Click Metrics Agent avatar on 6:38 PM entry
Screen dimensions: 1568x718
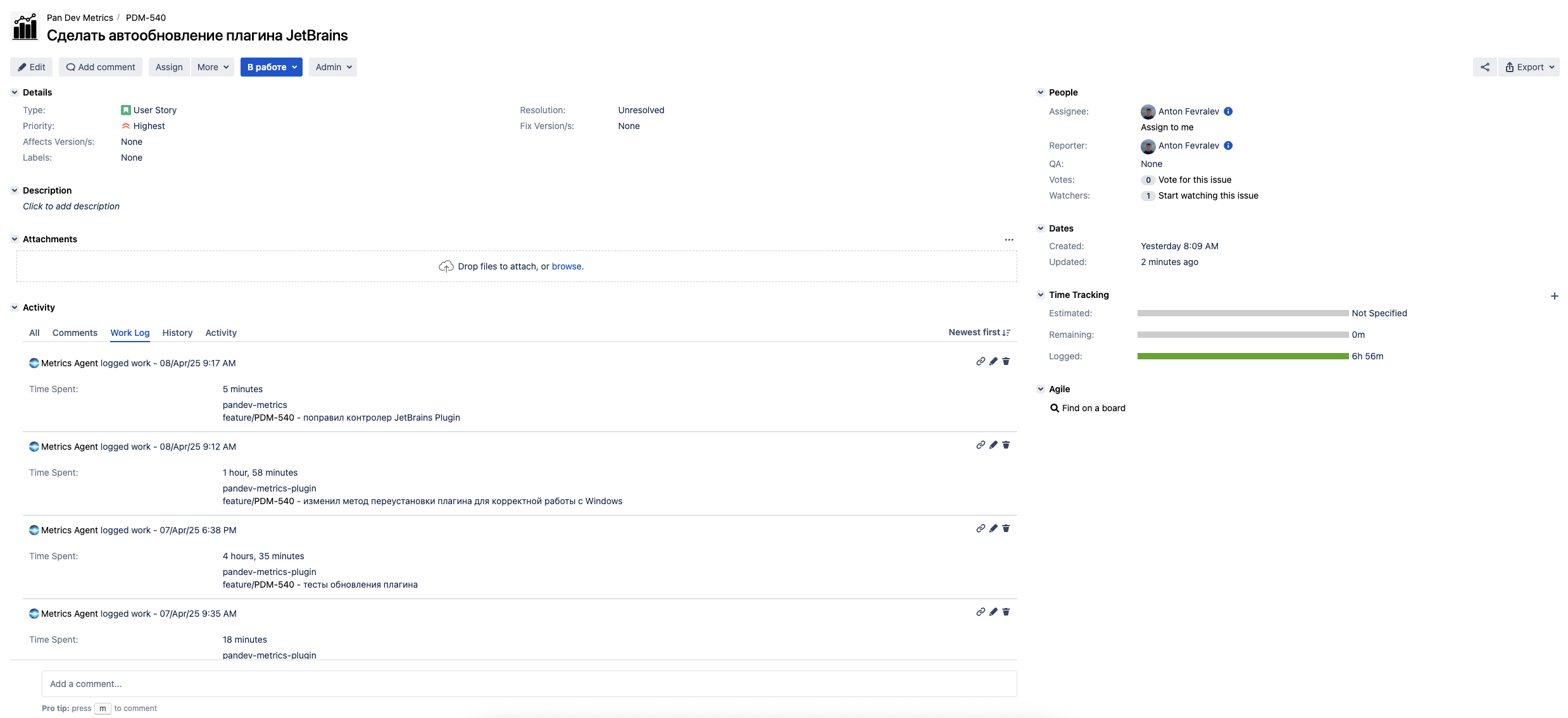point(34,530)
